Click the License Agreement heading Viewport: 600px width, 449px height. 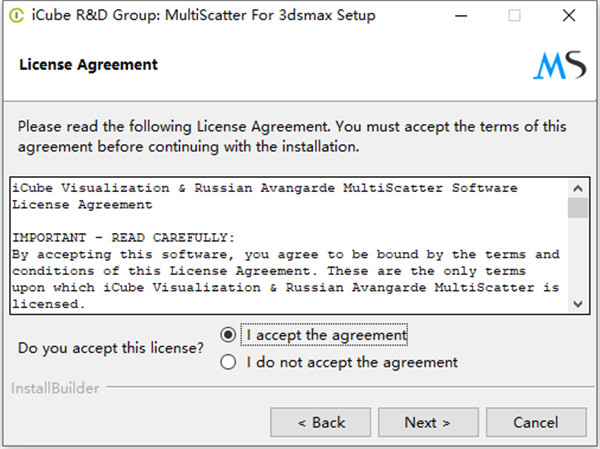pyautogui.click(x=88, y=65)
